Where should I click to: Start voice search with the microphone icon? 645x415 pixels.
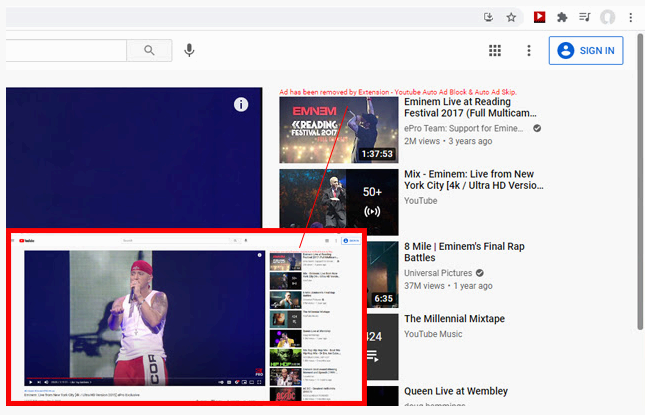[x=189, y=50]
